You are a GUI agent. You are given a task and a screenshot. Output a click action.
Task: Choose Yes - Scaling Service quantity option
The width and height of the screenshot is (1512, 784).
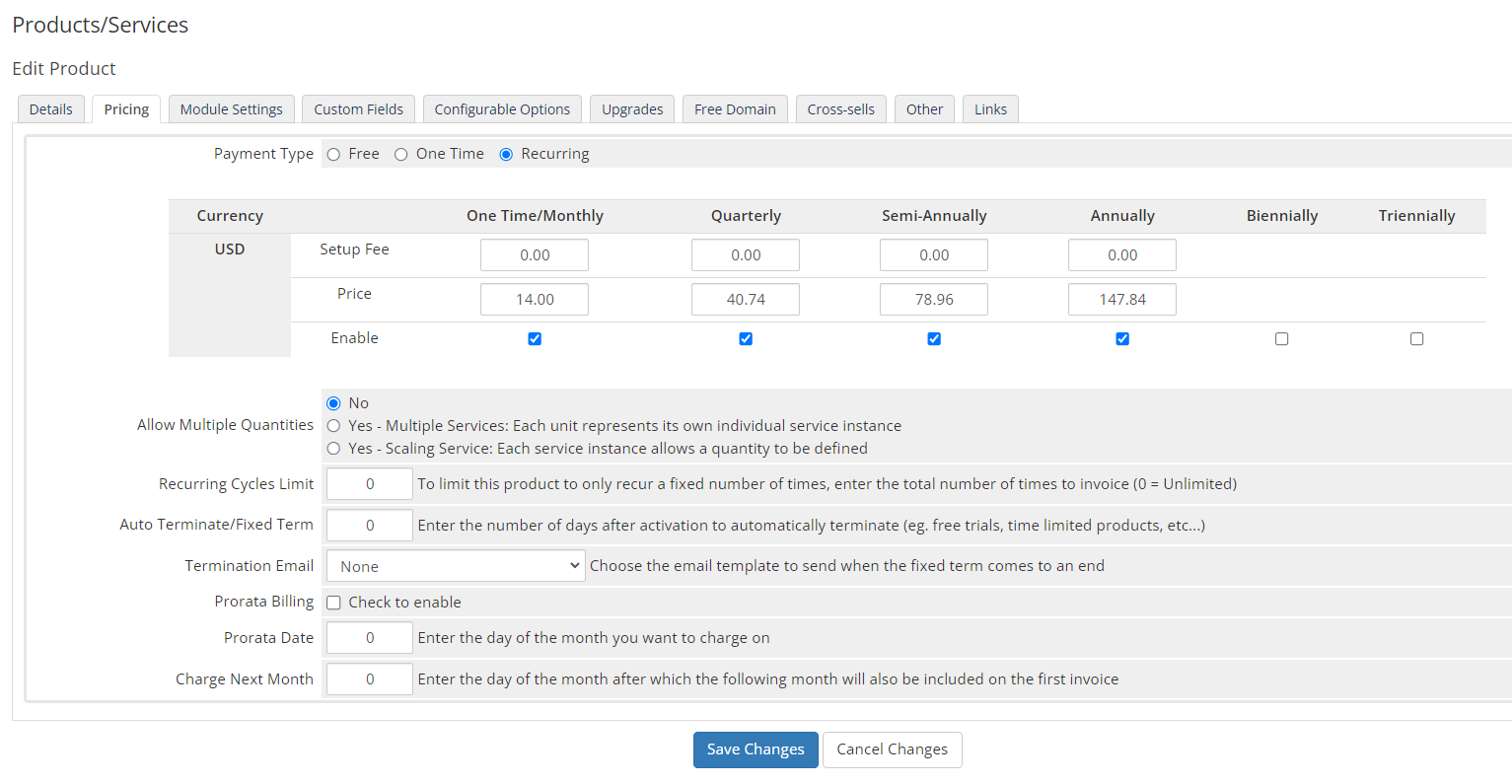pyautogui.click(x=334, y=449)
